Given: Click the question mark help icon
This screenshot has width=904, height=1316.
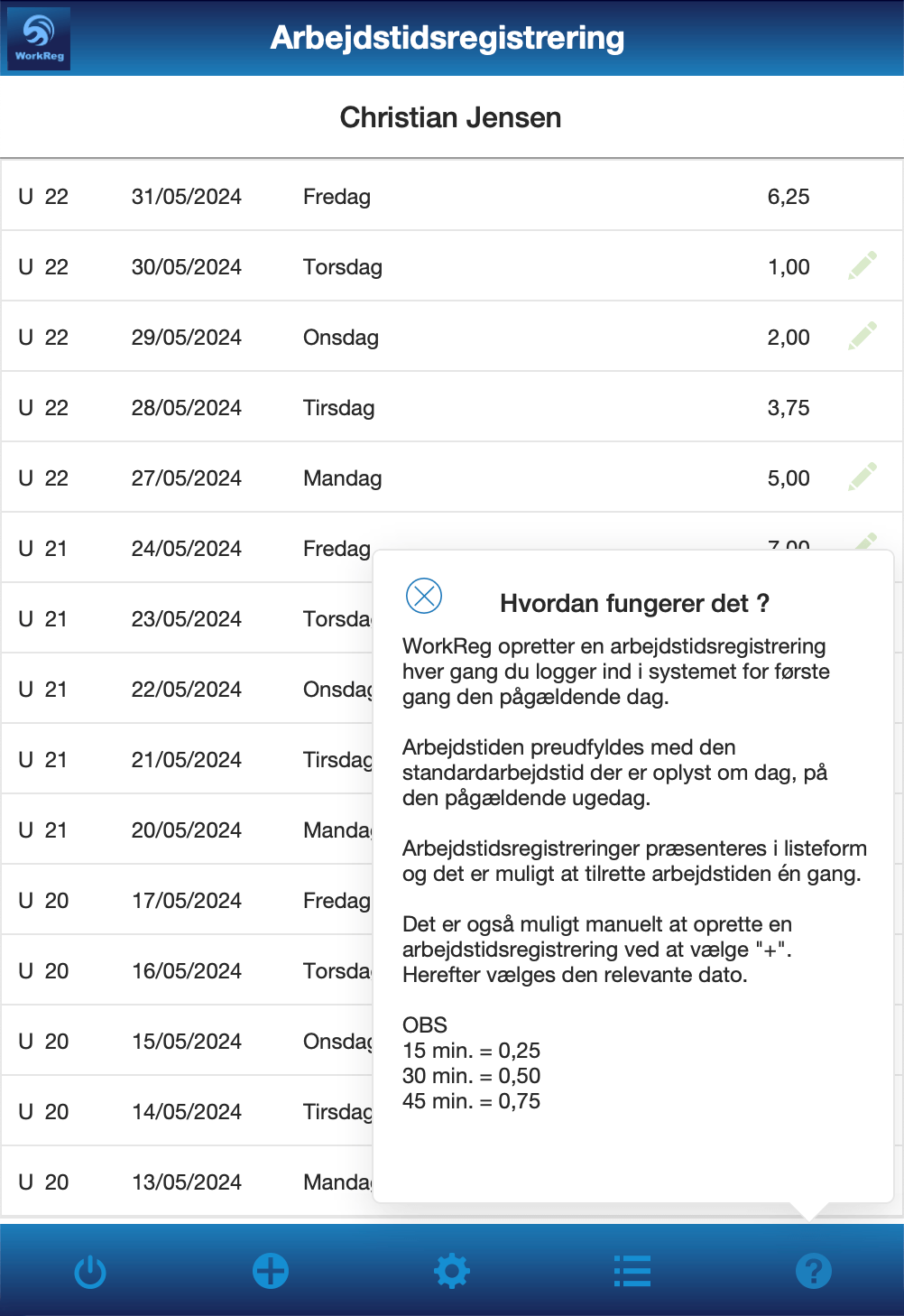Looking at the screenshot, I should coord(813,1271).
